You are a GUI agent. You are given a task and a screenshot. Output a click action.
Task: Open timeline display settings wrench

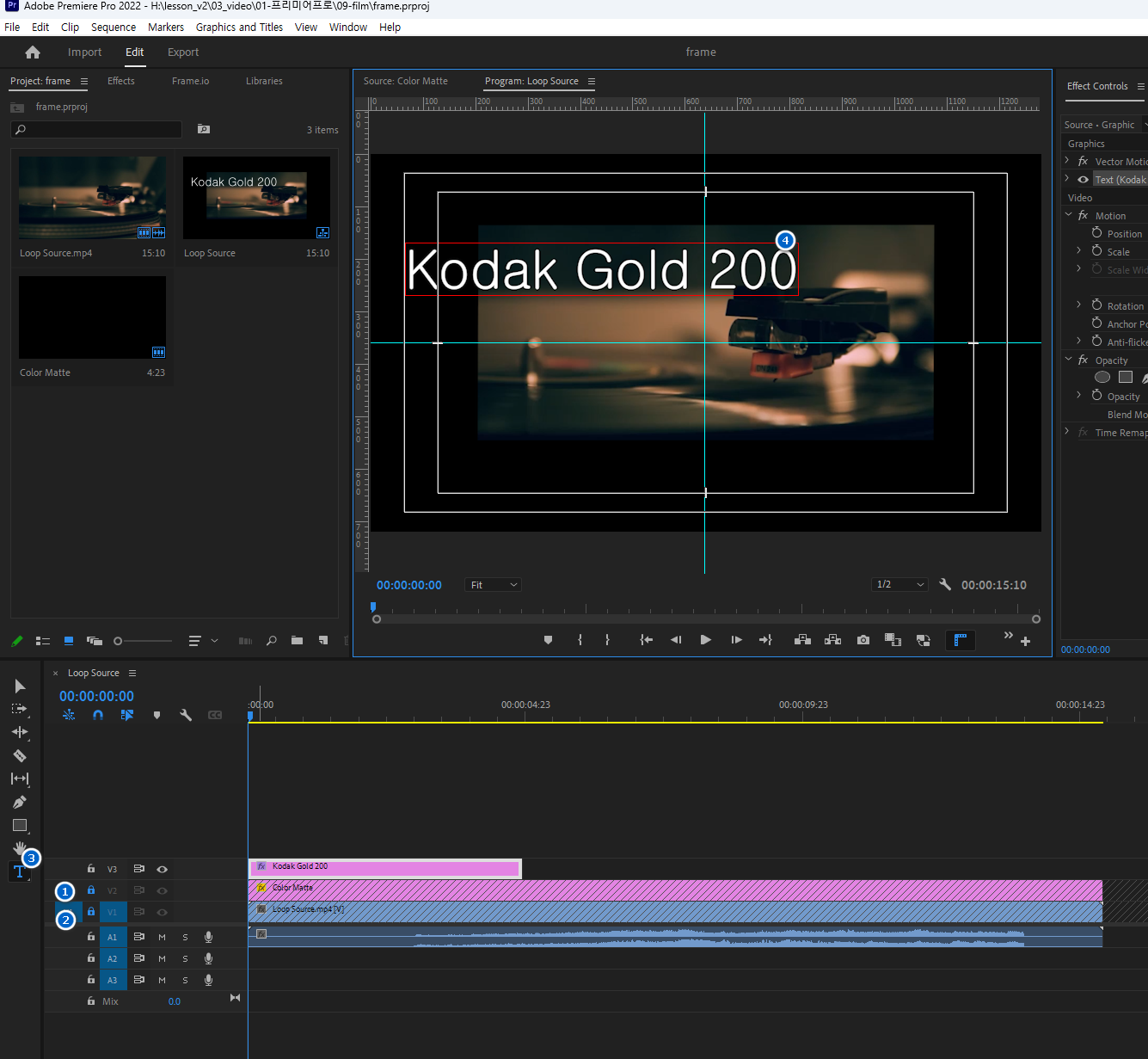coord(186,715)
